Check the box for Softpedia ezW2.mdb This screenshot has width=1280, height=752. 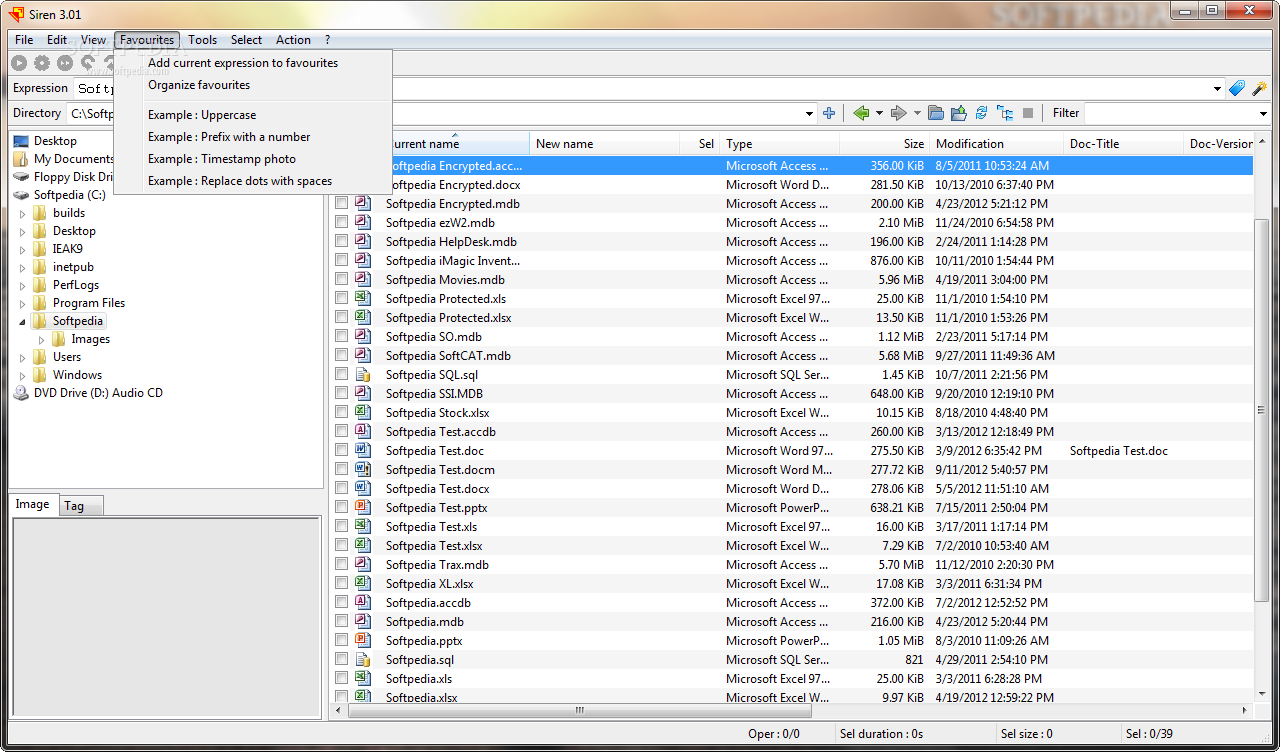tap(342, 222)
